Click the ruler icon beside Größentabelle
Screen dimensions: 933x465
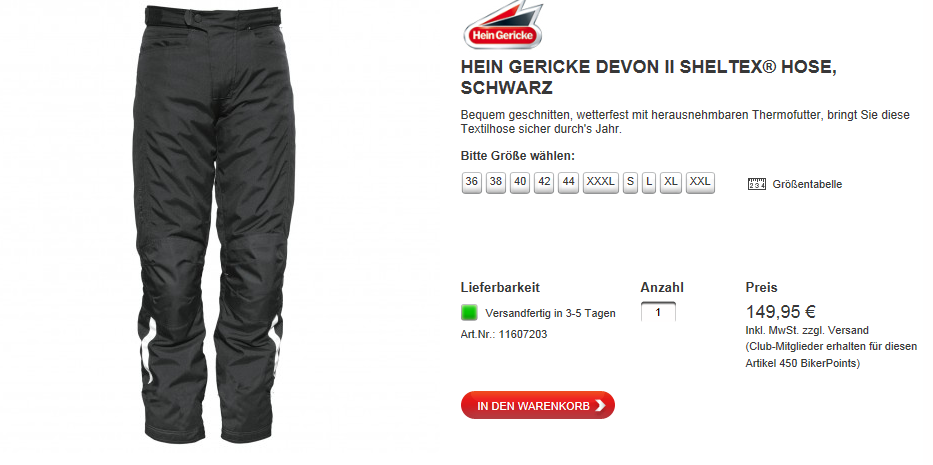756,185
